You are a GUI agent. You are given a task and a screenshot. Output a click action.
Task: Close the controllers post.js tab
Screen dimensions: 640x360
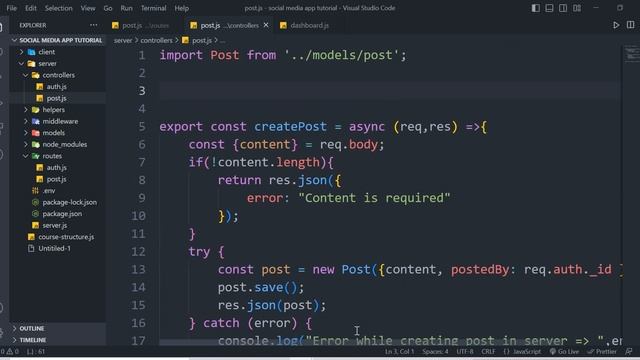266,25
